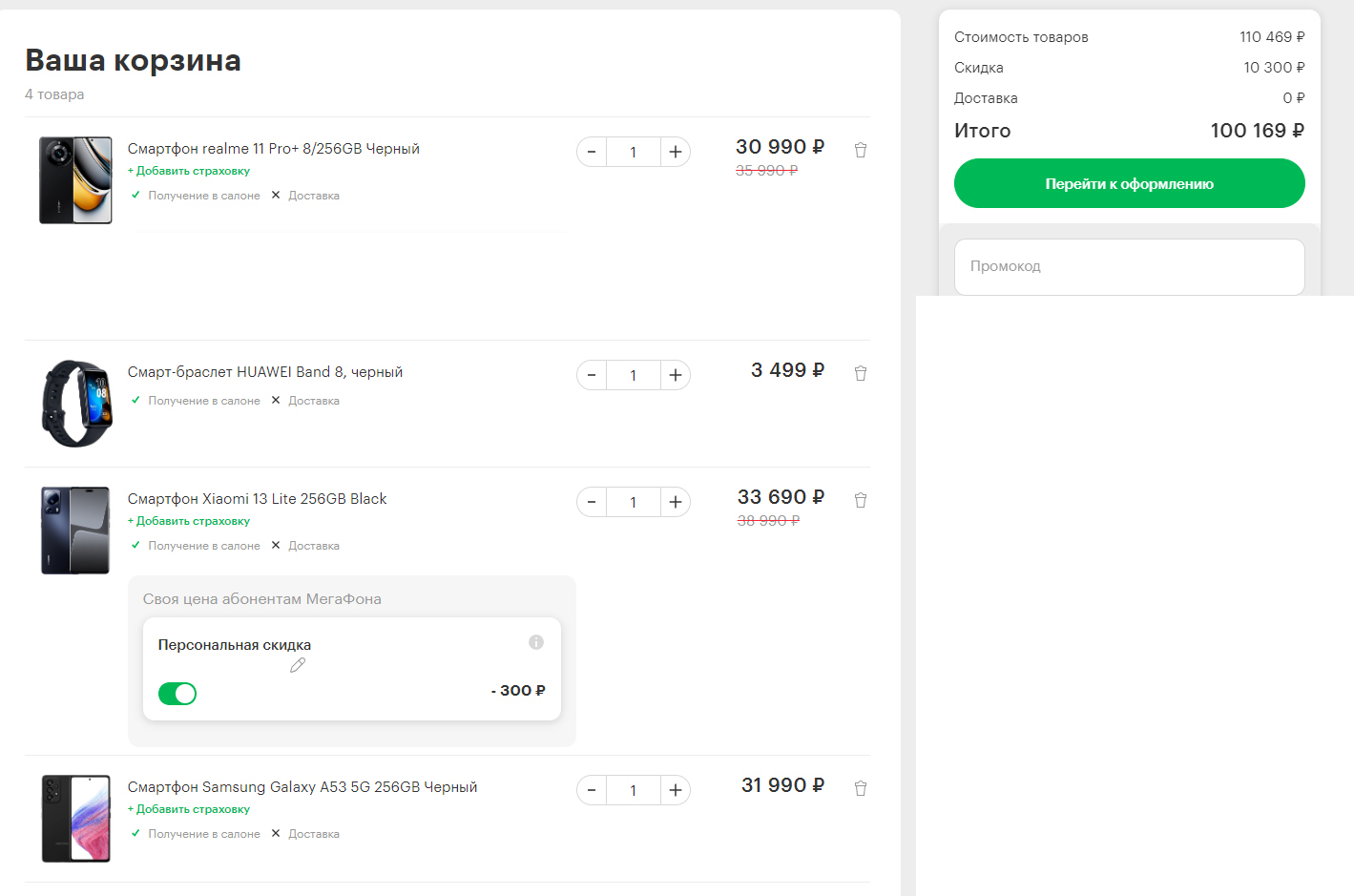Open Смарт-браслет HUAWEI Band 8 product link

(x=265, y=372)
